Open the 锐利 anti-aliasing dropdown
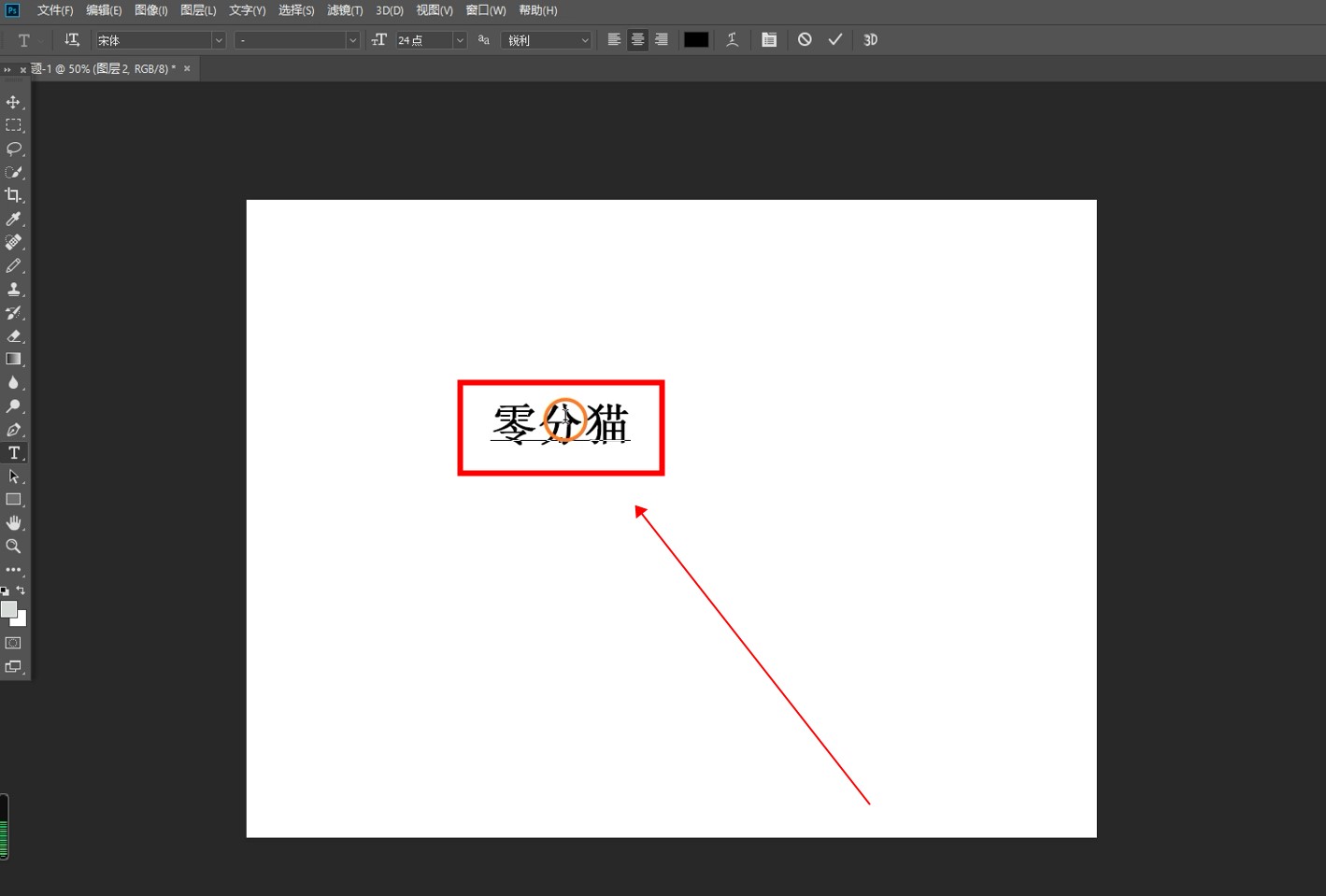This screenshot has width=1326, height=896. (584, 40)
